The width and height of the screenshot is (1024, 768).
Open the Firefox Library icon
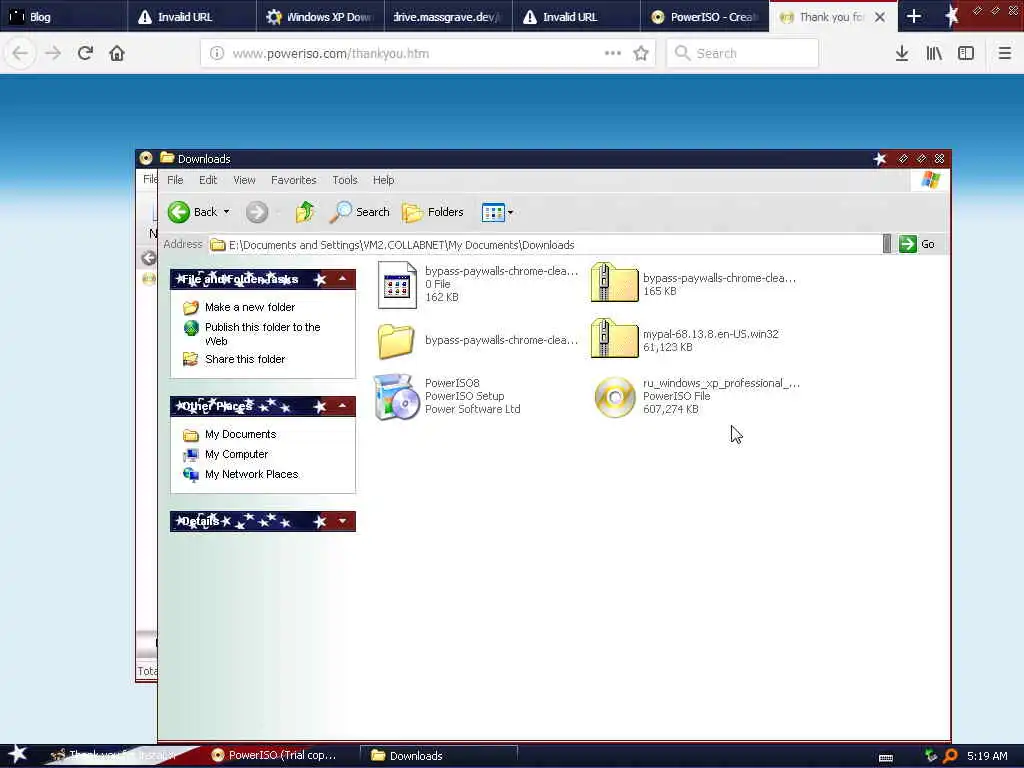pyautogui.click(x=934, y=54)
